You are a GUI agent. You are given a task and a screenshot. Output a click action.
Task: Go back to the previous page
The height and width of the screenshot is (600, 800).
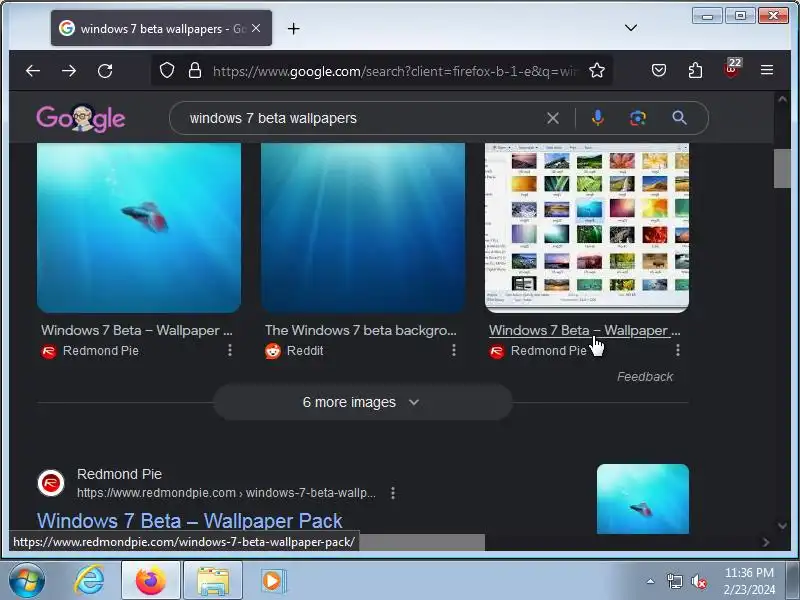[x=33, y=70]
